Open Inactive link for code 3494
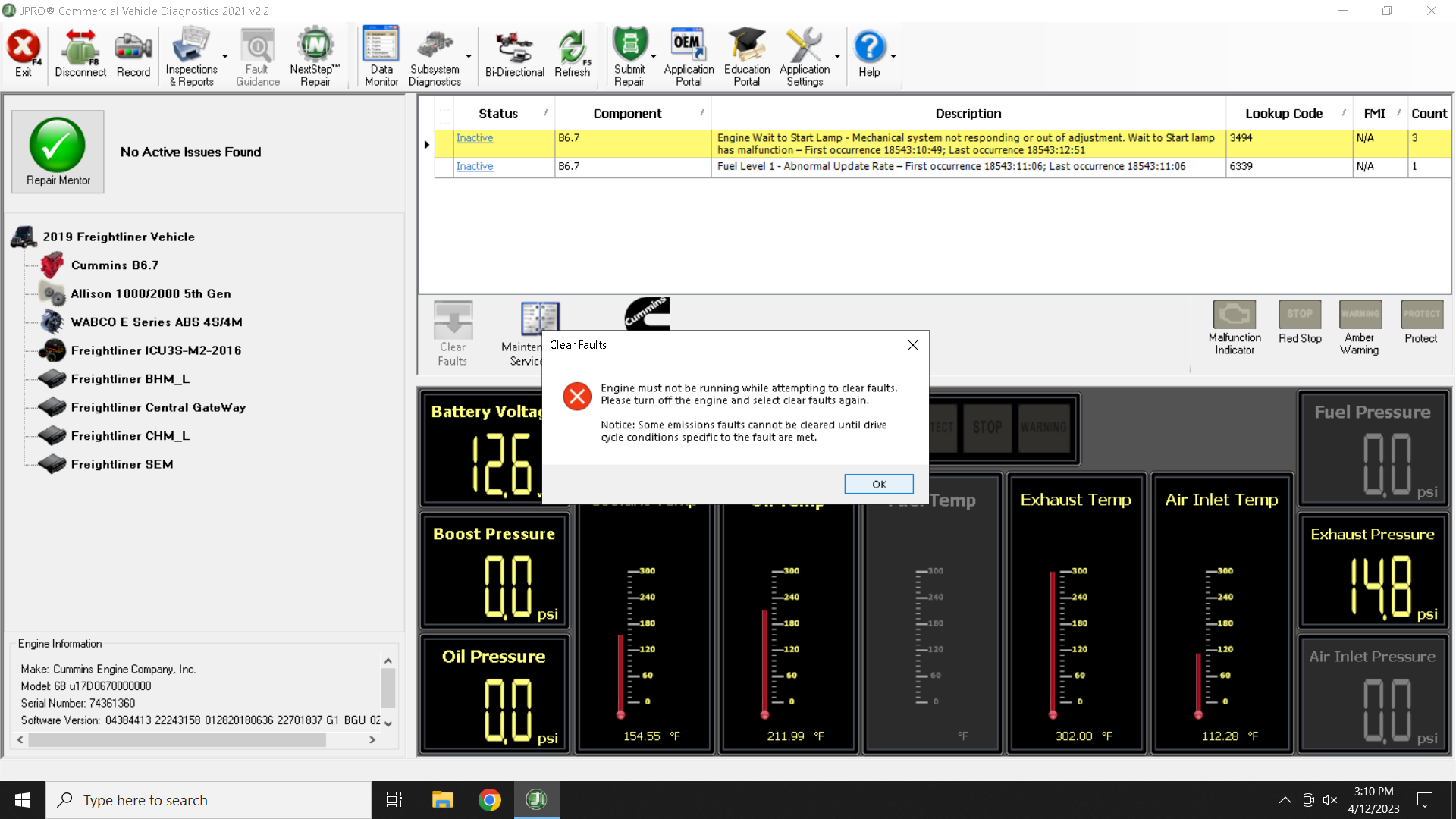Viewport: 1456px width, 819px height. click(475, 138)
